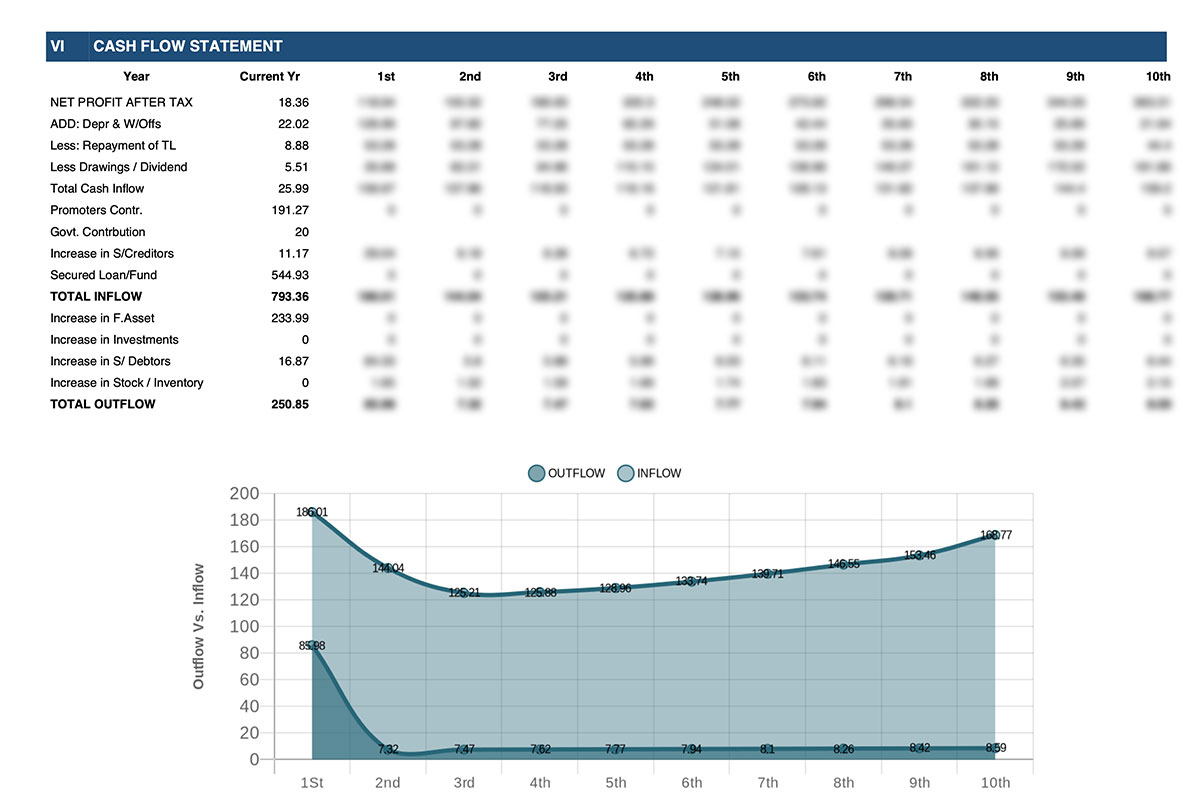
Task: Click the 16.87 debtors value
Action: (294, 361)
